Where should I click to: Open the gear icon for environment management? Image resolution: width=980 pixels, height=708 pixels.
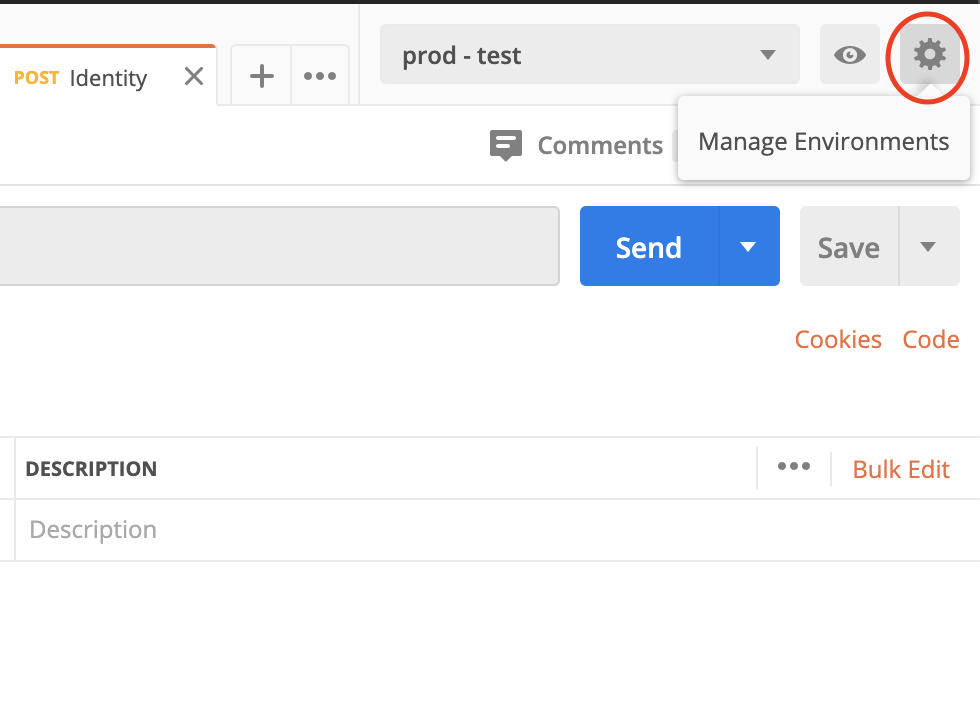click(x=929, y=54)
